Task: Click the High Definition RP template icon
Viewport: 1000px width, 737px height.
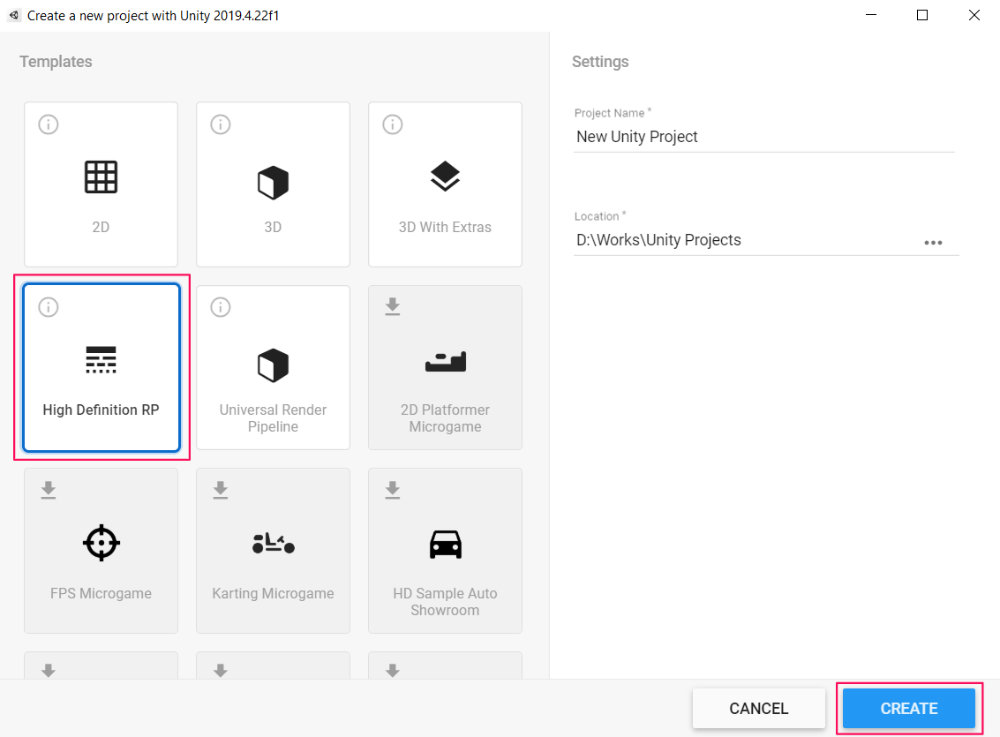Action: (101, 360)
